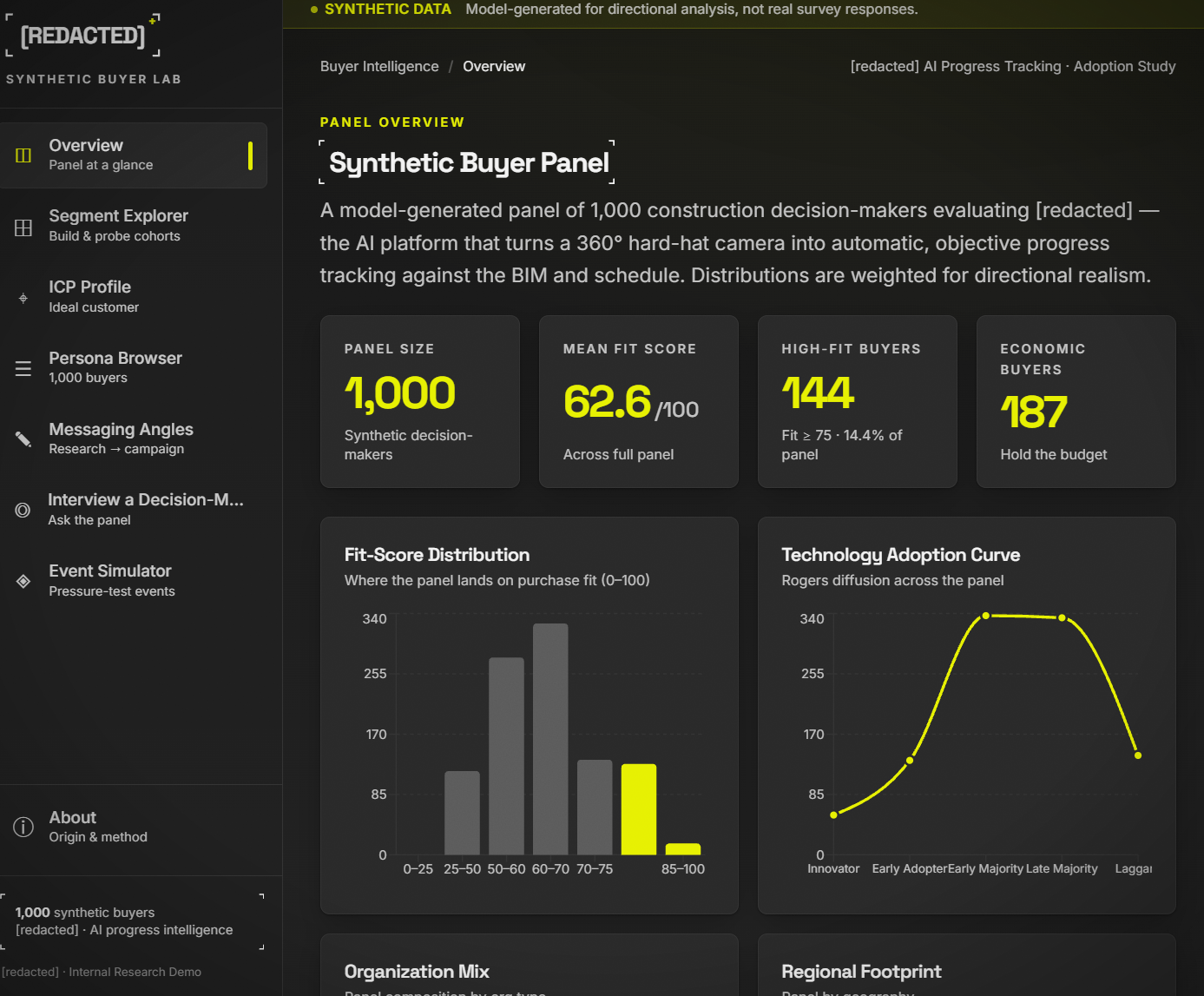Click the Interview a Decision-Maker circle icon
1204x996 pixels.
click(x=23, y=511)
